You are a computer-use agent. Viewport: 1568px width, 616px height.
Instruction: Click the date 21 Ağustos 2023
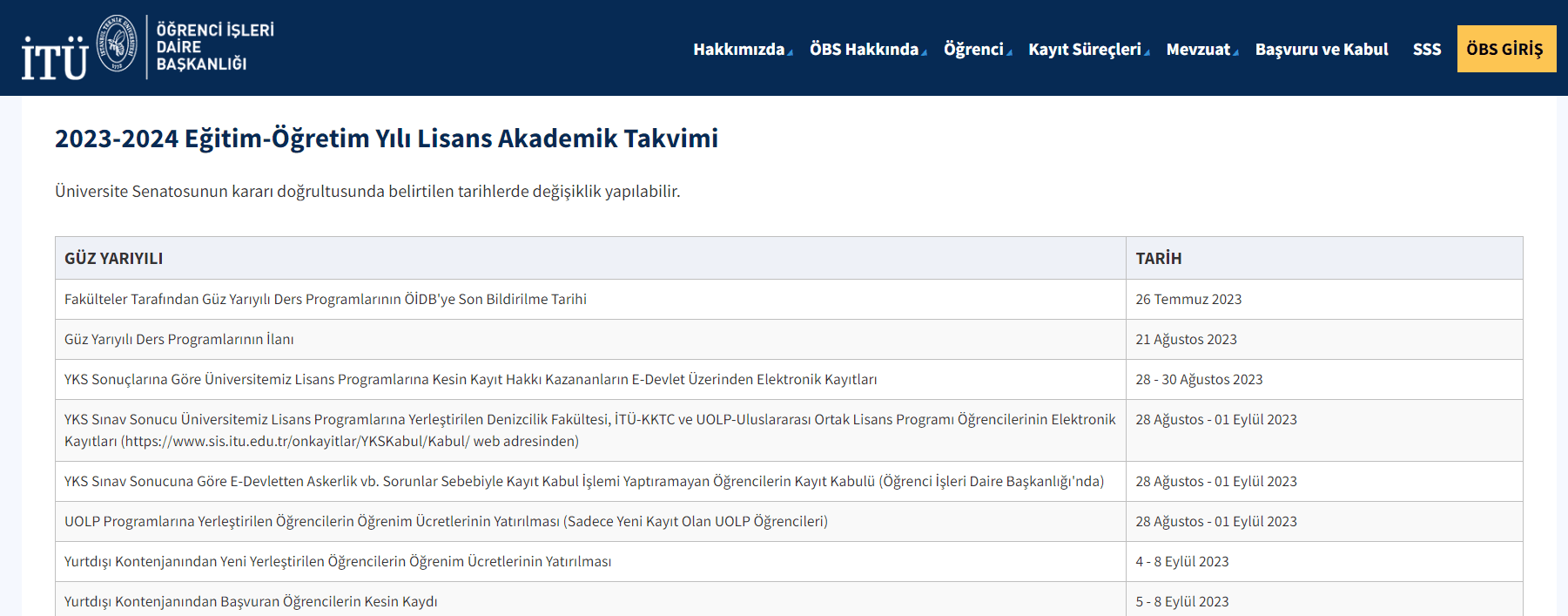click(x=1186, y=340)
